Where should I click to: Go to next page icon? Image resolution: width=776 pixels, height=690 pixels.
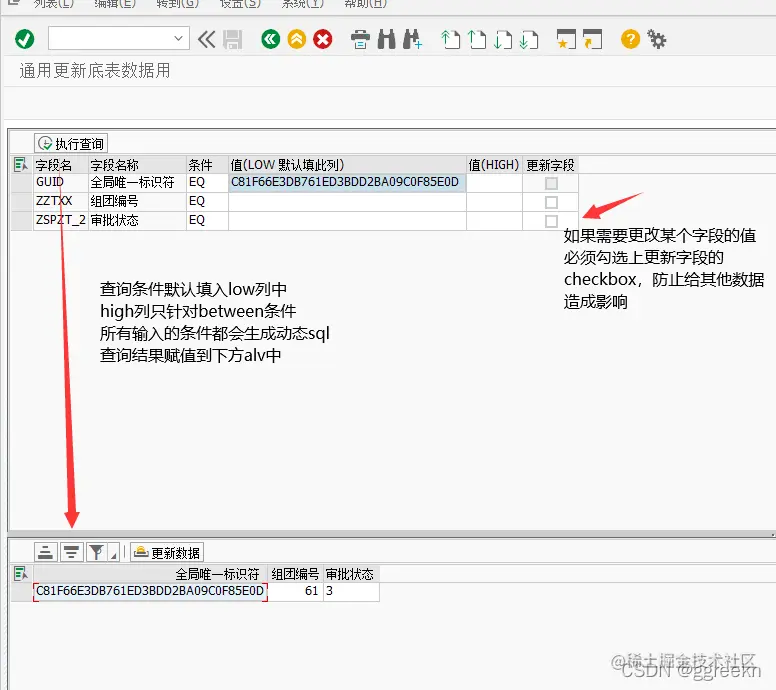(x=503, y=40)
